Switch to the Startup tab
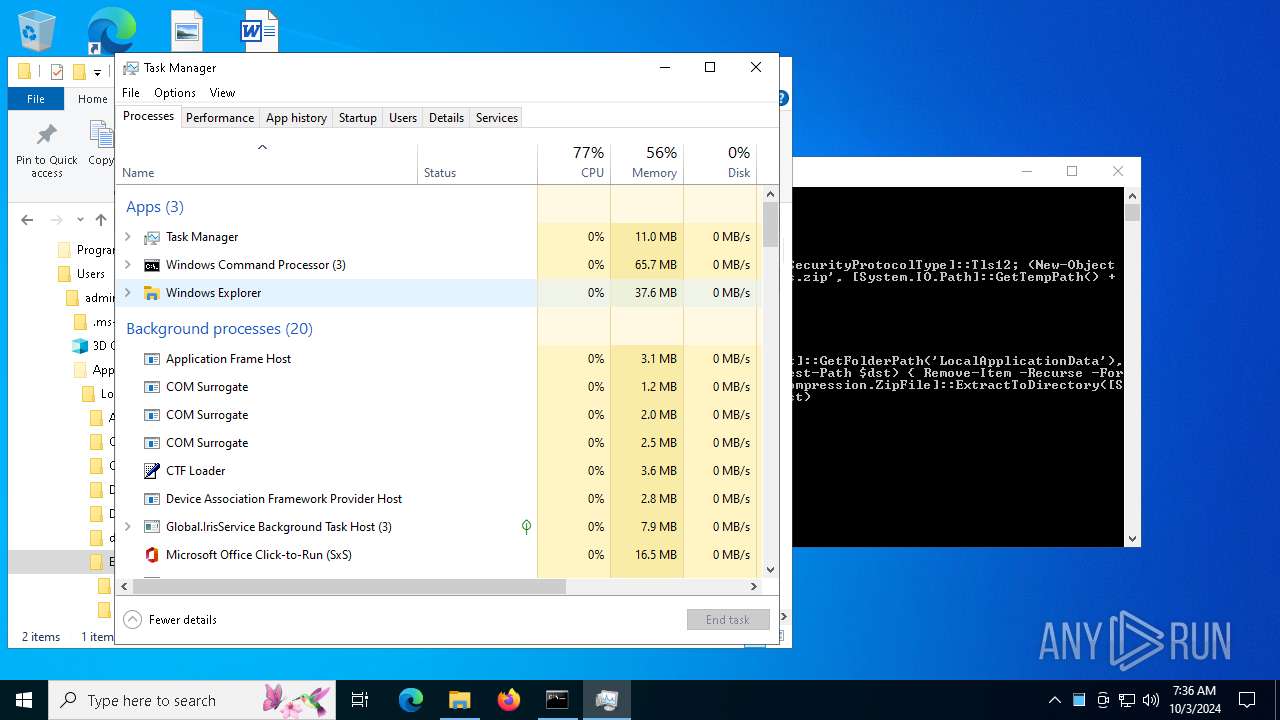Viewport: 1280px width, 720px height. pos(357,118)
